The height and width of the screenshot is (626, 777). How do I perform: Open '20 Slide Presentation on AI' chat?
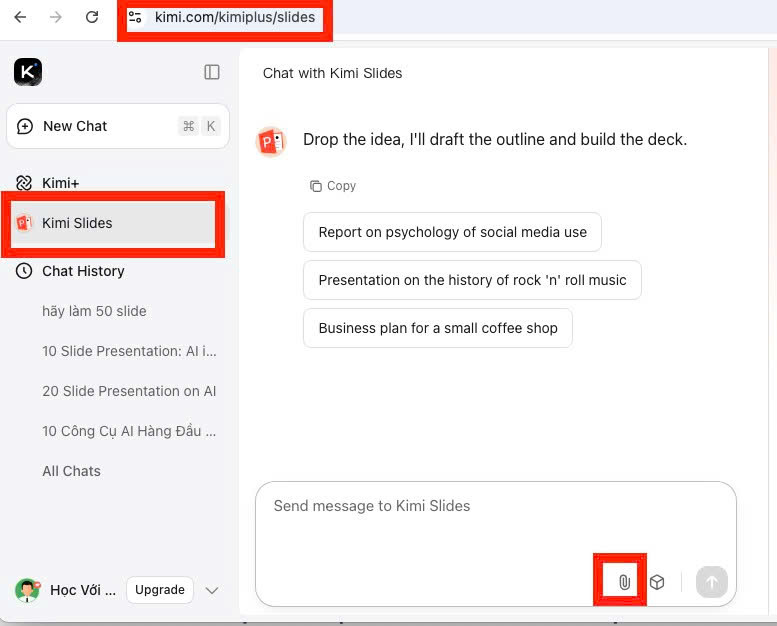[129, 391]
